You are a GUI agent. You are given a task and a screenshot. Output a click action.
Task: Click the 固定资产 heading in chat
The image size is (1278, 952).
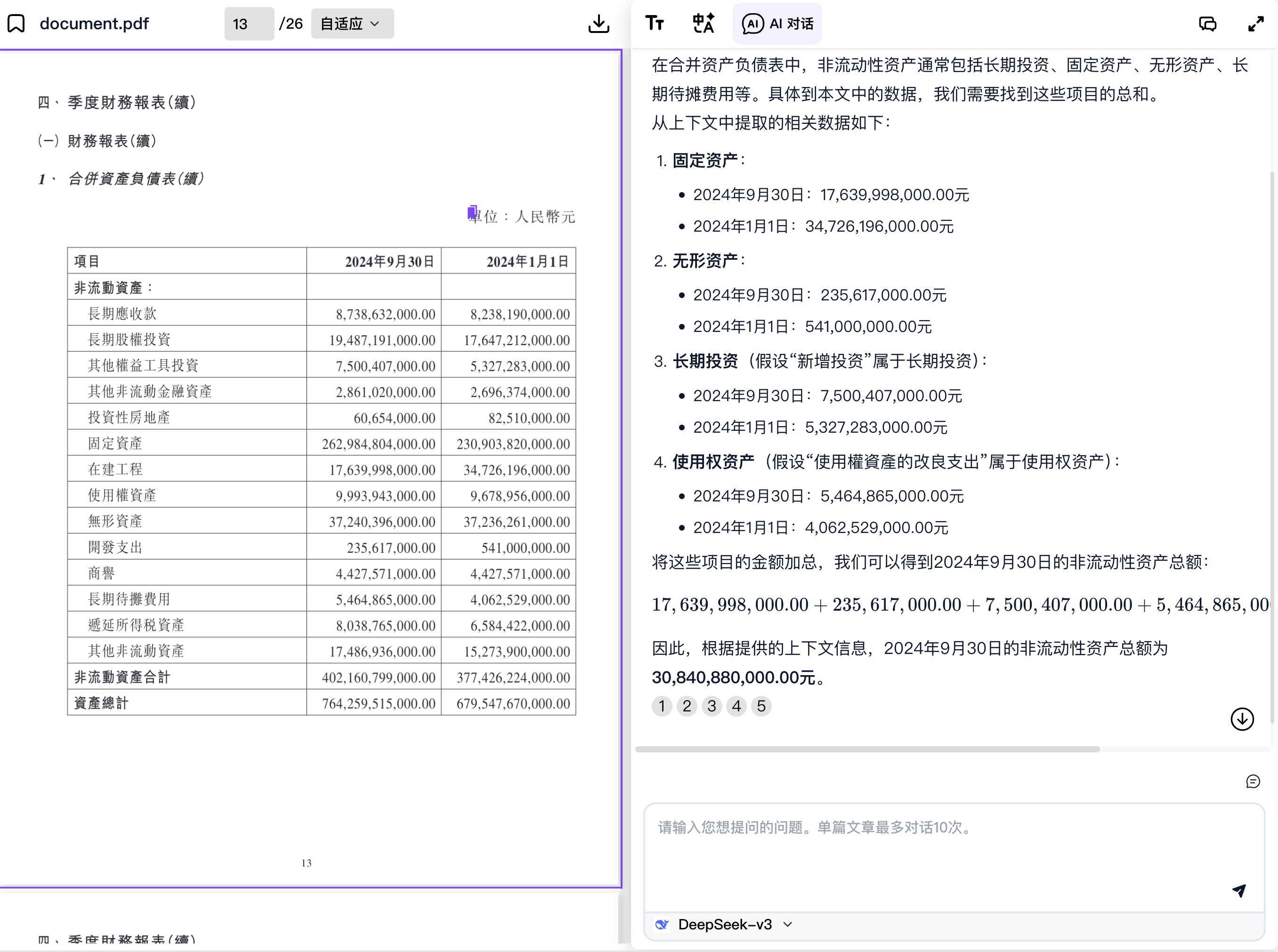pyautogui.click(x=705, y=160)
